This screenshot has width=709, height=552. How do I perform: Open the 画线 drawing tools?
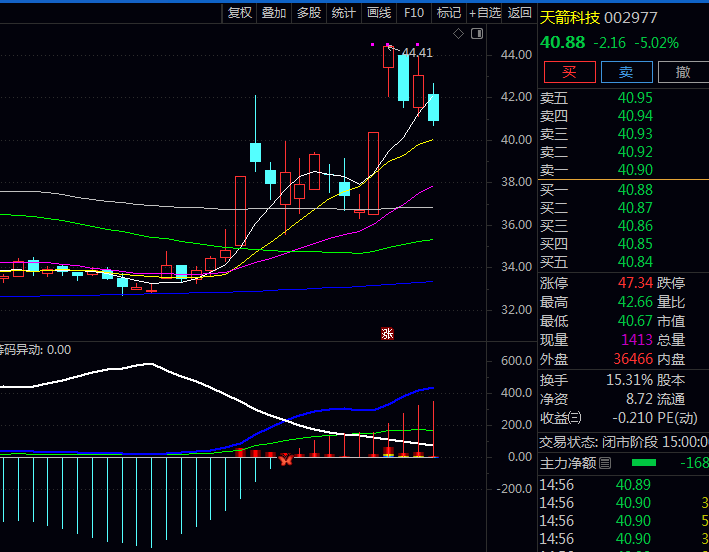pyautogui.click(x=379, y=13)
